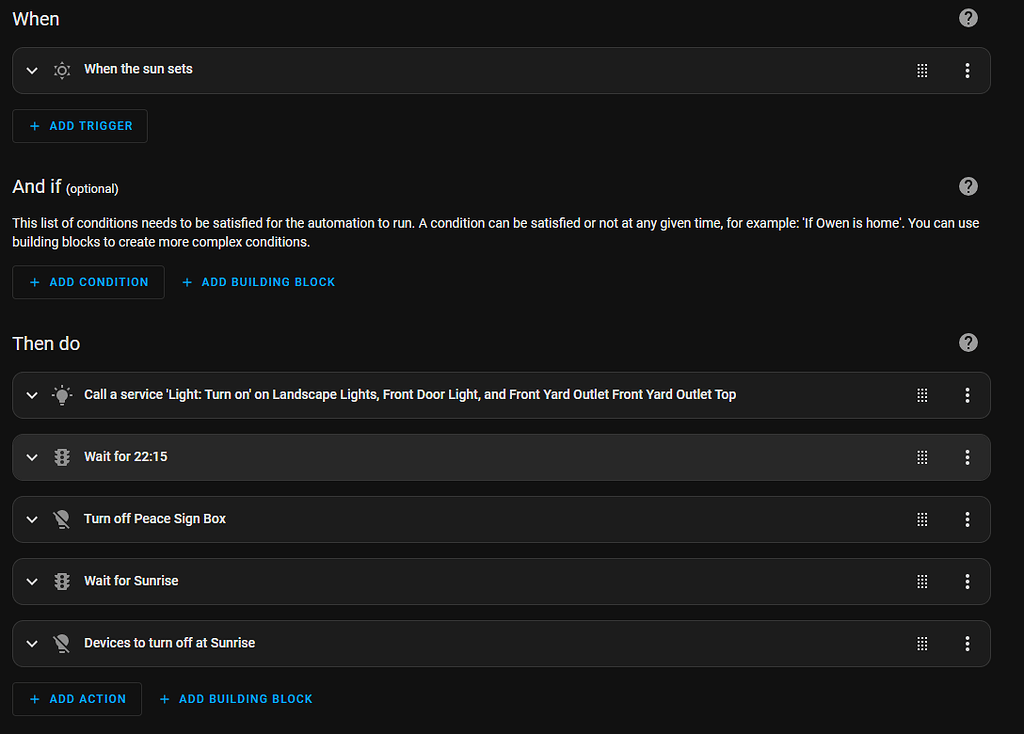The width and height of the screenshot is (1024, 734).
Task: Open three-dot menu for sun sets trigger
Action: click(967, 70)
